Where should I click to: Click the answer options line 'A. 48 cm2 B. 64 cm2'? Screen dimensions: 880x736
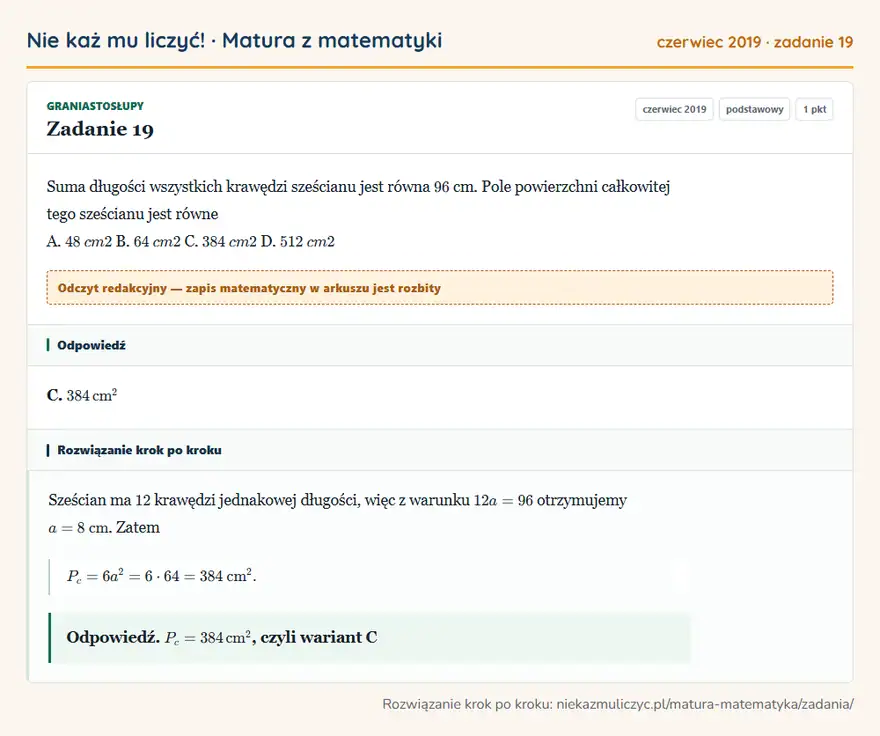pos(191,241)
